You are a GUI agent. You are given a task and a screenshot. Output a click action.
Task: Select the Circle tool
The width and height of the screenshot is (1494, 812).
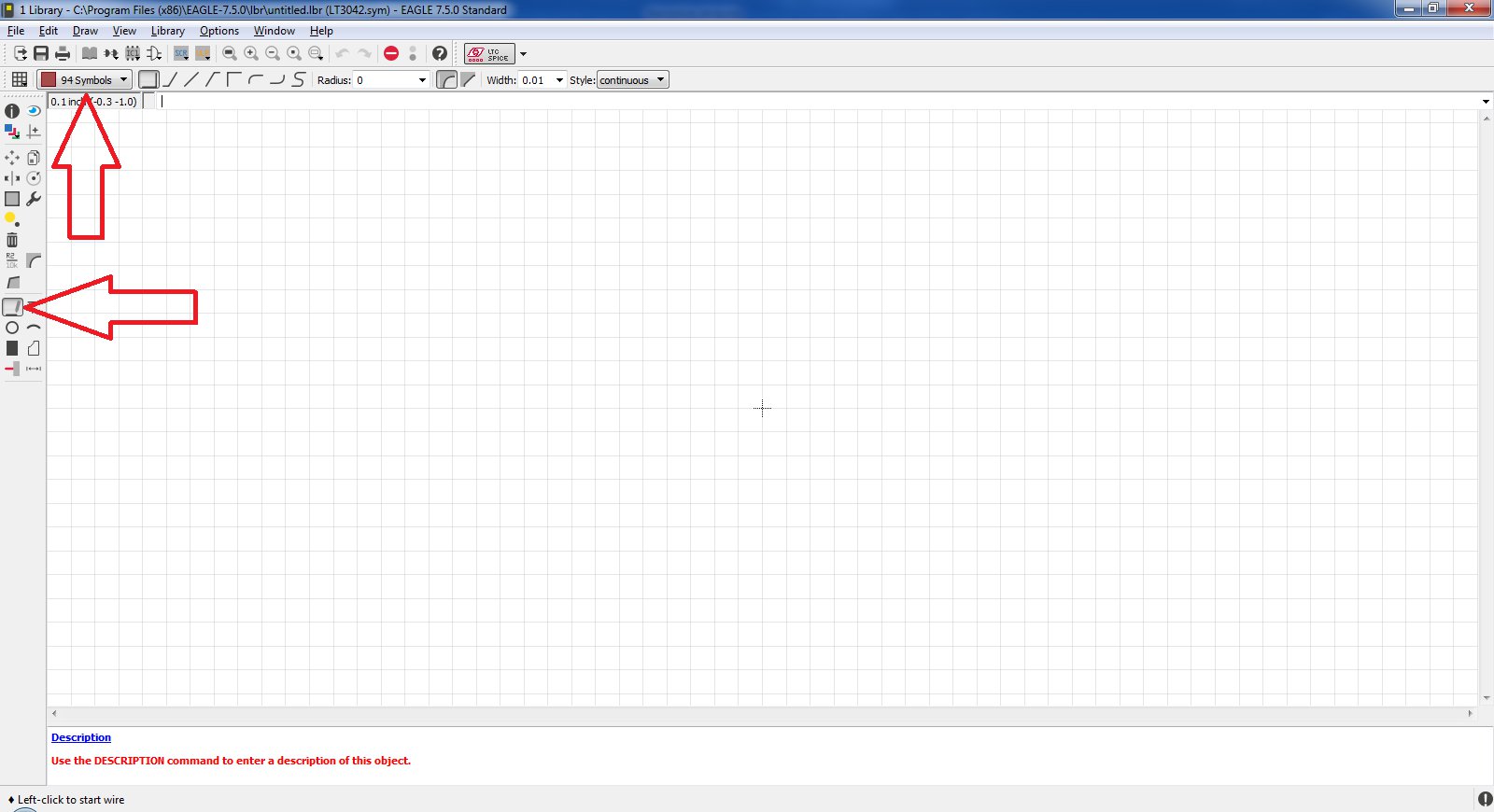(12, 328)
